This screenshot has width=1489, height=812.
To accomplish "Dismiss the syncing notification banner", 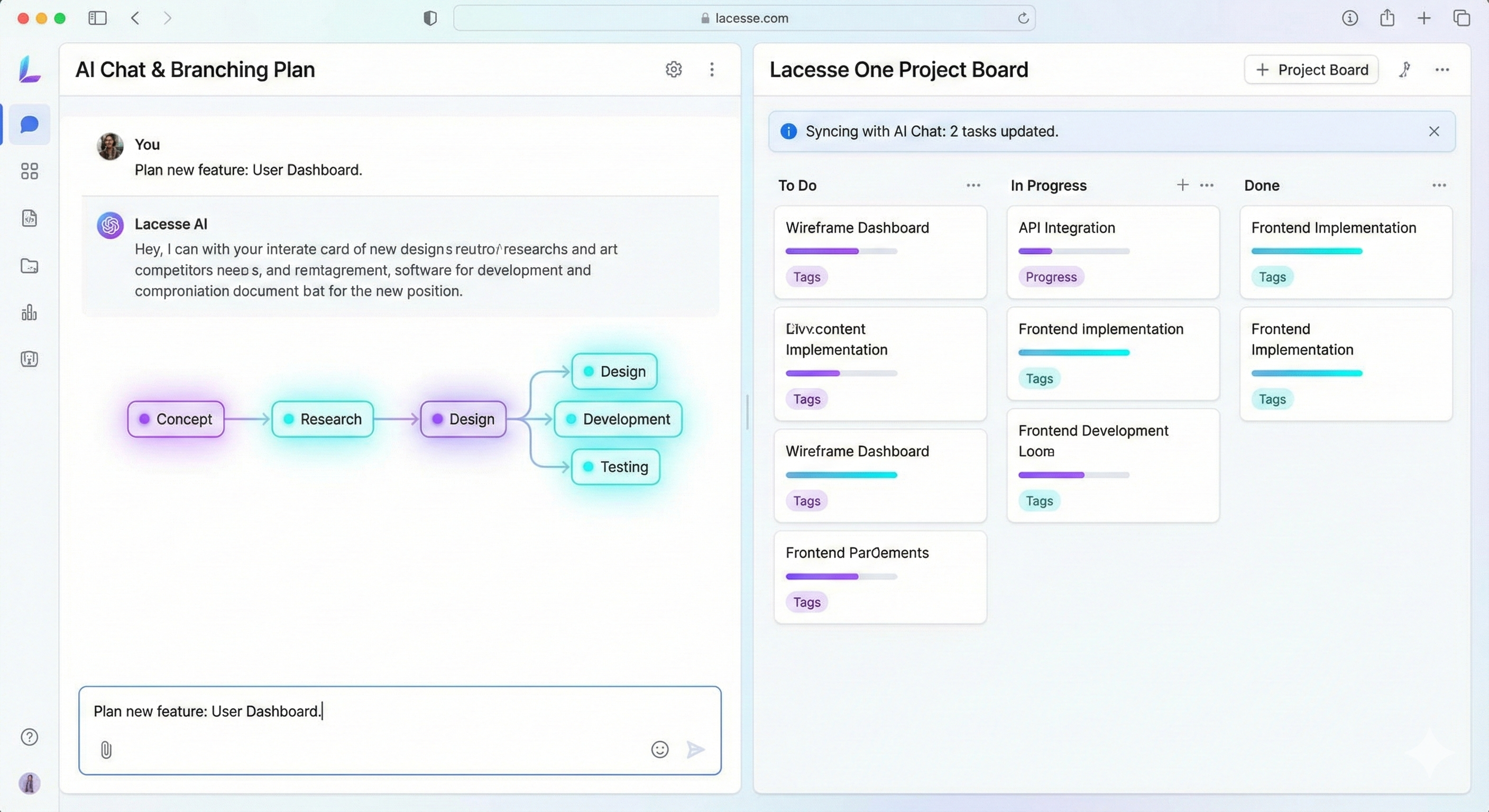I will [1433, 131].
